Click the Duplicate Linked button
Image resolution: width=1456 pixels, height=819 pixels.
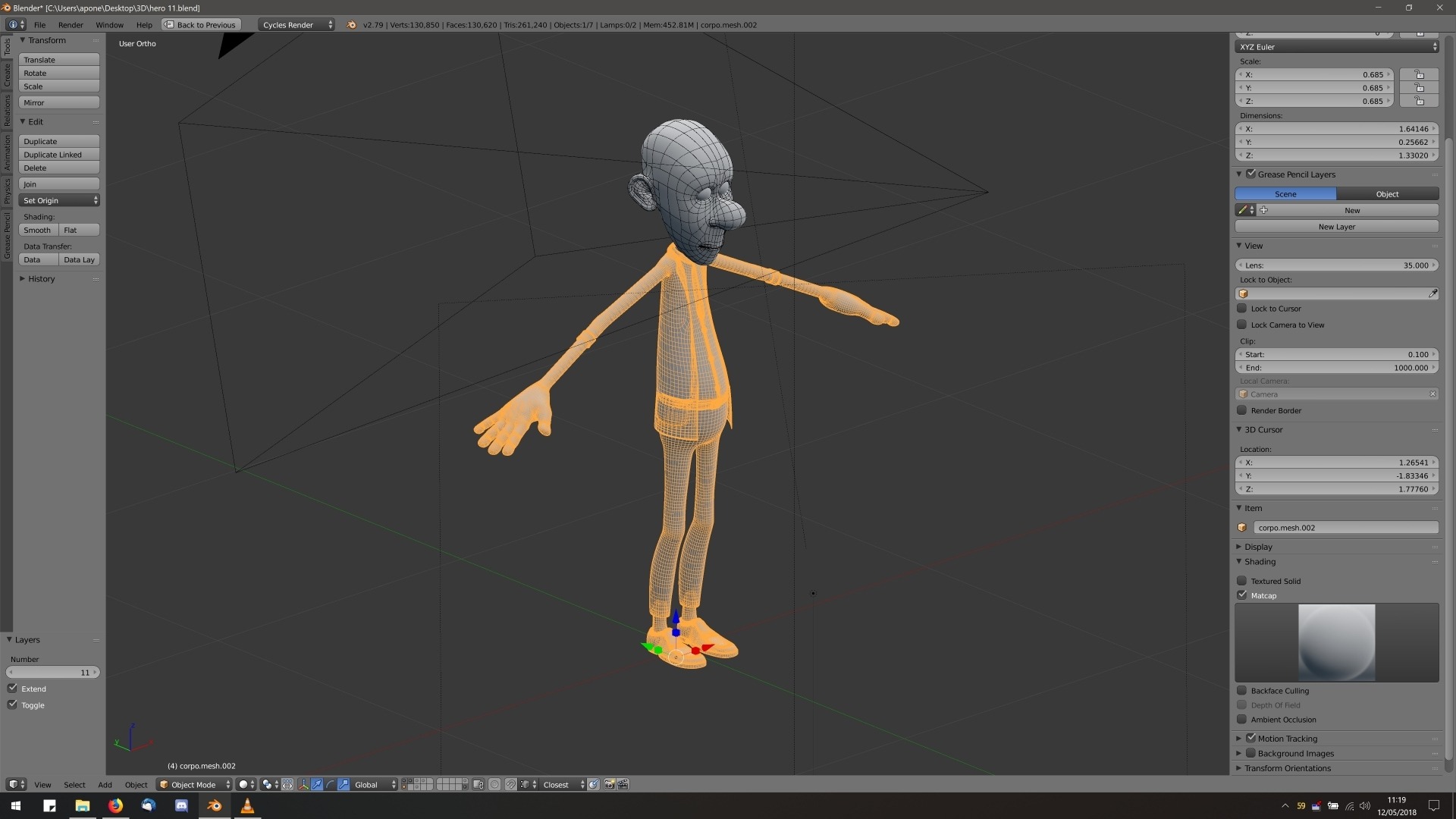pyautogui.click(x=59, y=155)
